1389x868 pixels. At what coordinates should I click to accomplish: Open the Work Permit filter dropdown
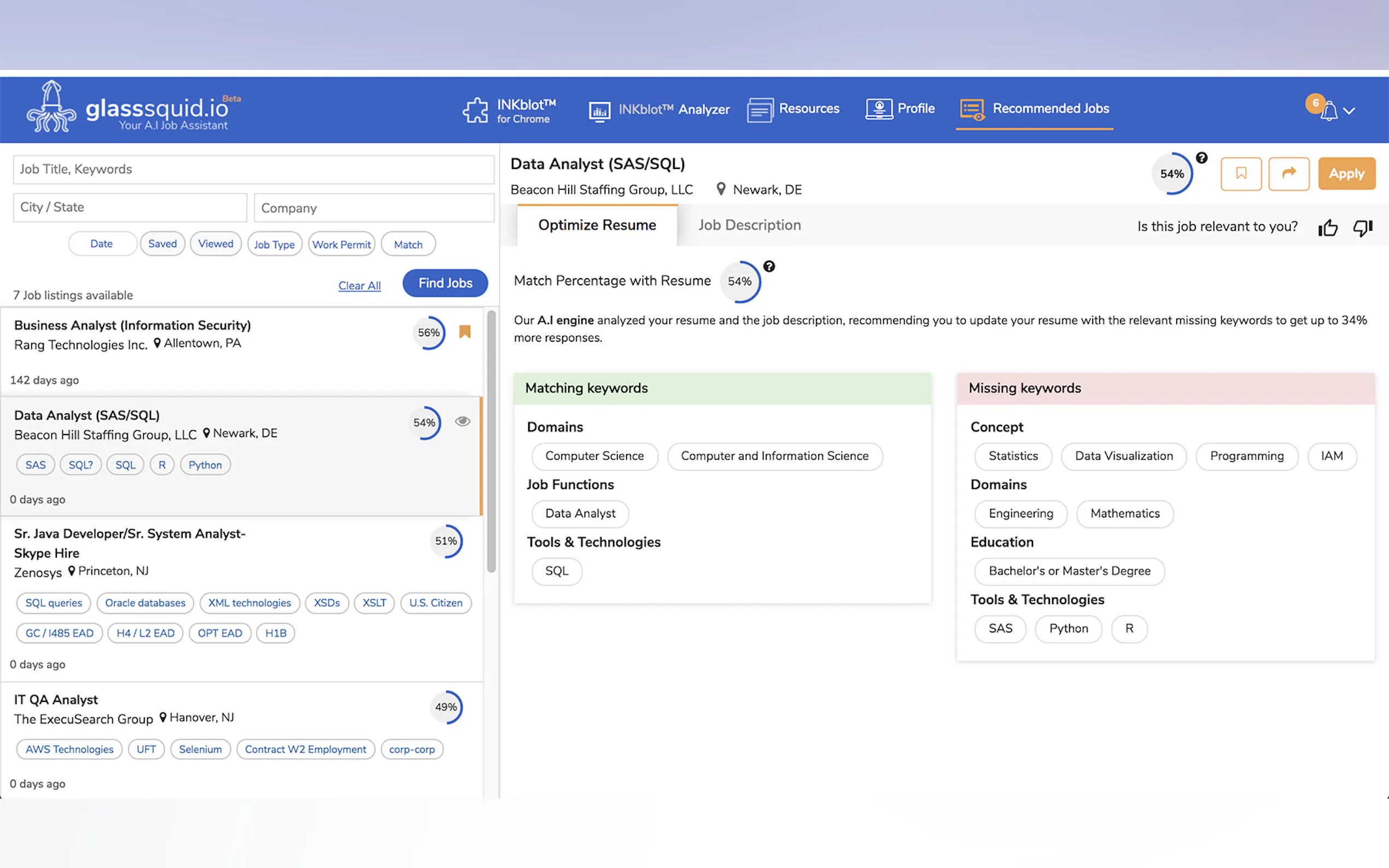[341, 244]
